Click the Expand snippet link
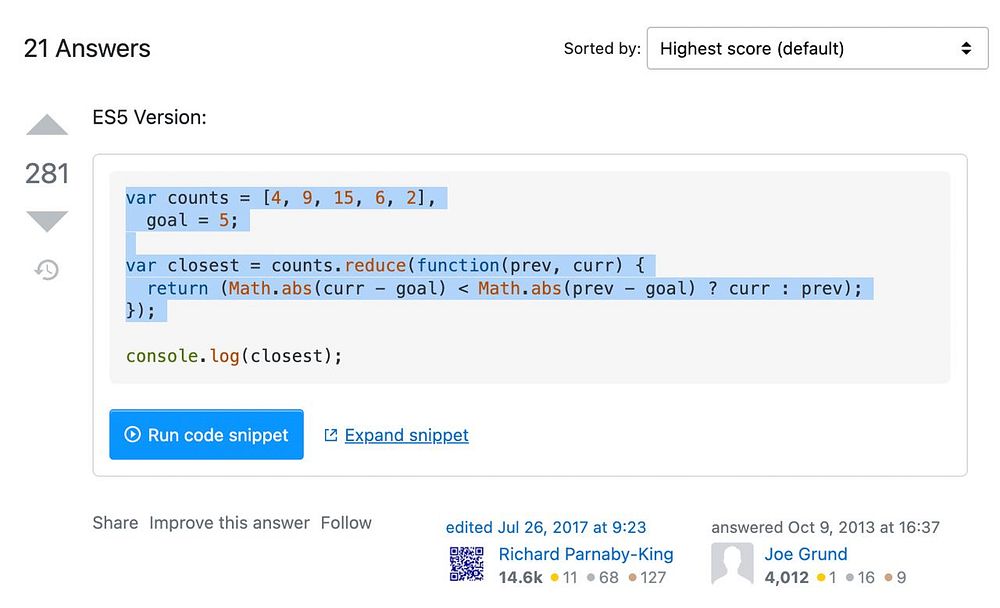The width and height of the screenshot is (1000, 608). tap(406, 435)
